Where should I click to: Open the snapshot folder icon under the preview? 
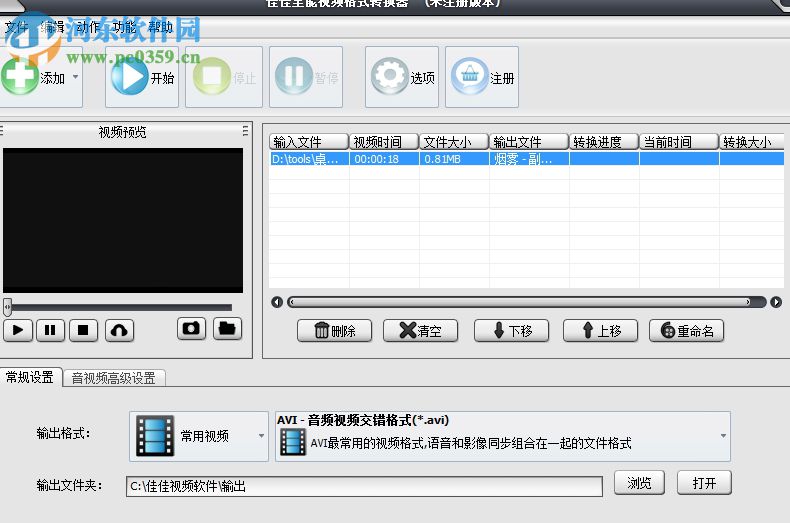point(227,329)
